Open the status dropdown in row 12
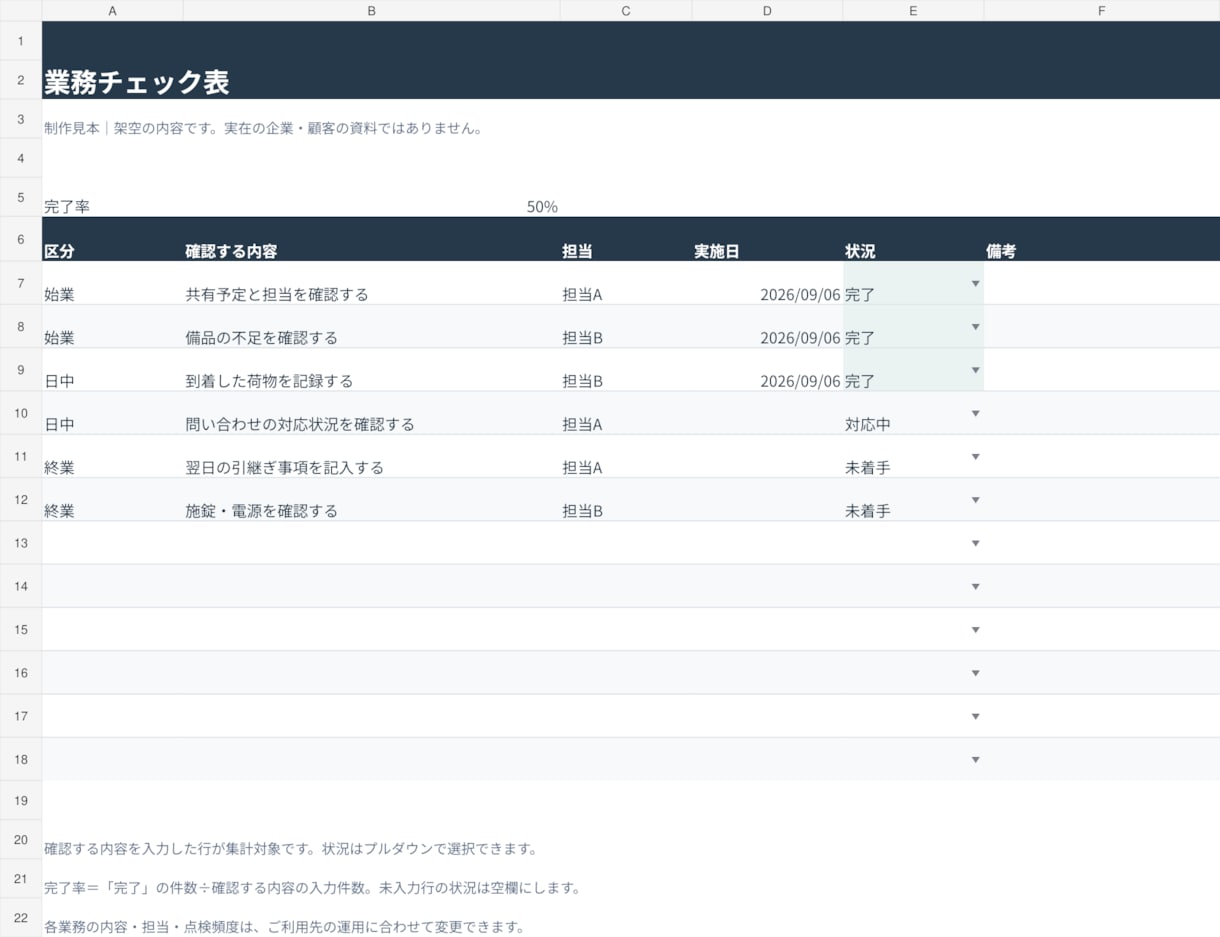 [x=975, y=500]
